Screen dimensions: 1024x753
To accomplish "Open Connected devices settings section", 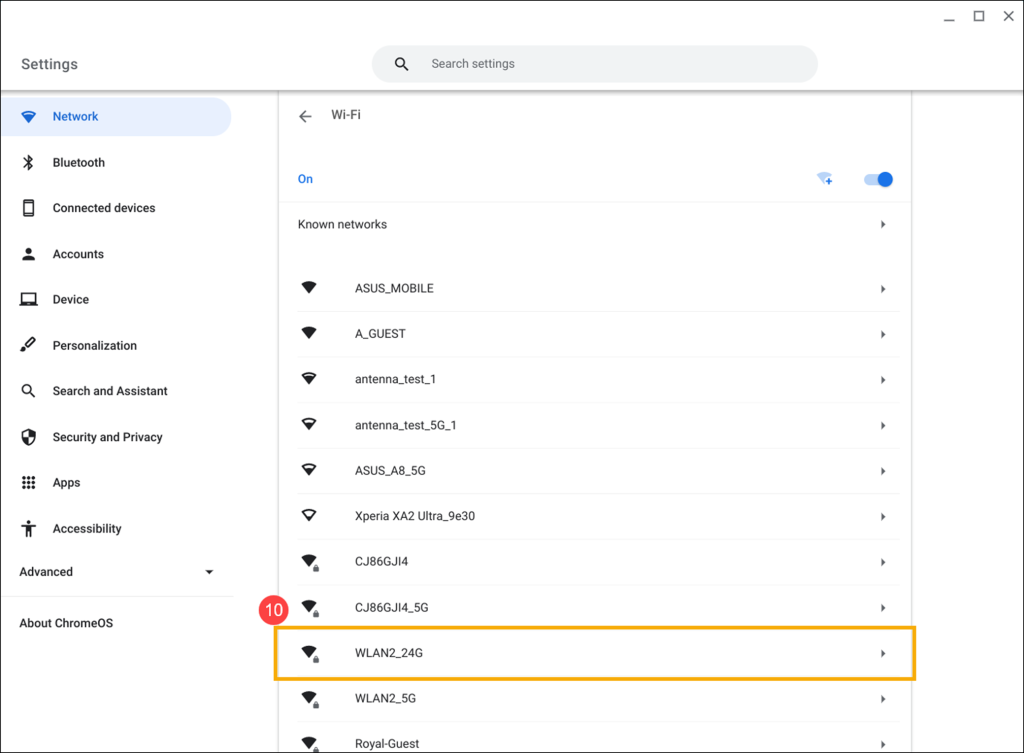I will pos(104,208).
